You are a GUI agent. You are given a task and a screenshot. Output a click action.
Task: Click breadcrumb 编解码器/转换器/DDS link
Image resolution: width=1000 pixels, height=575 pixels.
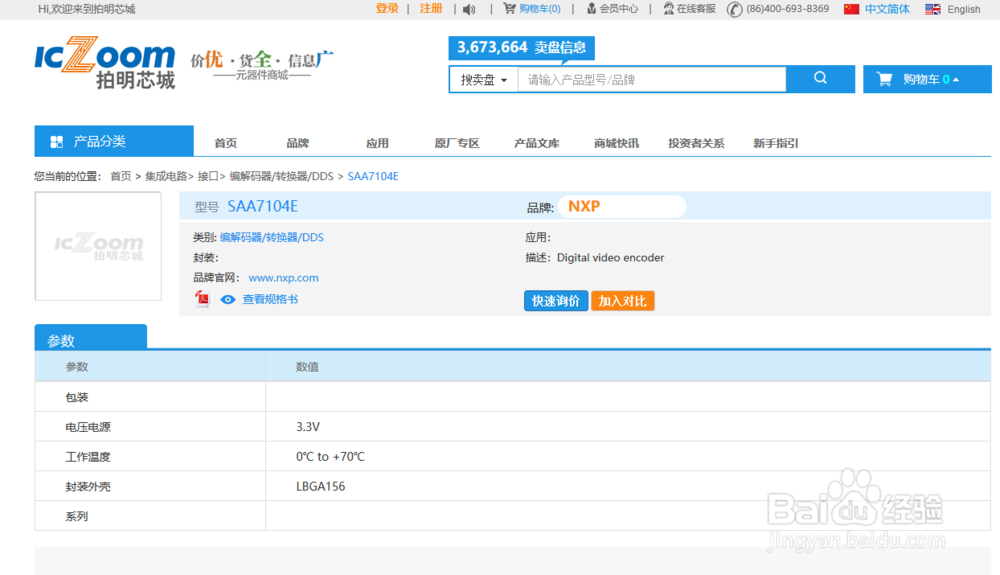pyautogui.click(x=281, y=176)
